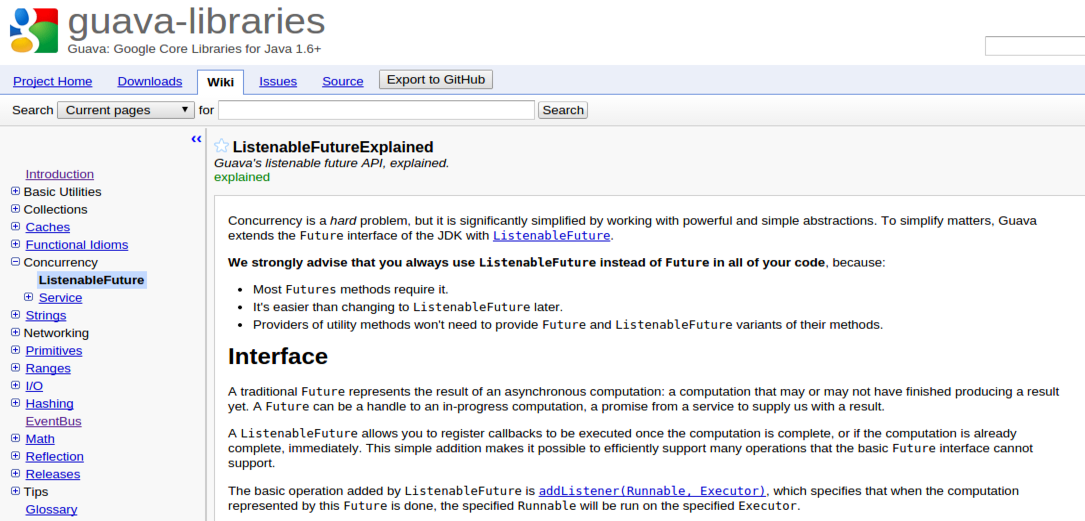Expand the Networking tree node
Image resolution: width=1085 pixels, height=521 pixels.
[15, 332]
